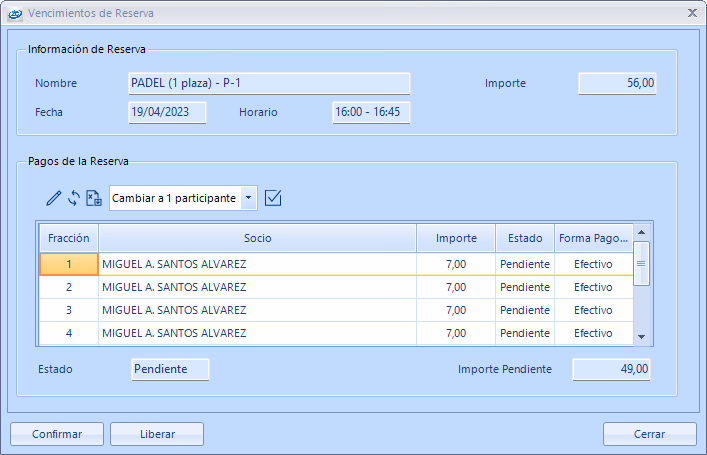
Task: Click the Cerrar button
Action: point(649,434)
